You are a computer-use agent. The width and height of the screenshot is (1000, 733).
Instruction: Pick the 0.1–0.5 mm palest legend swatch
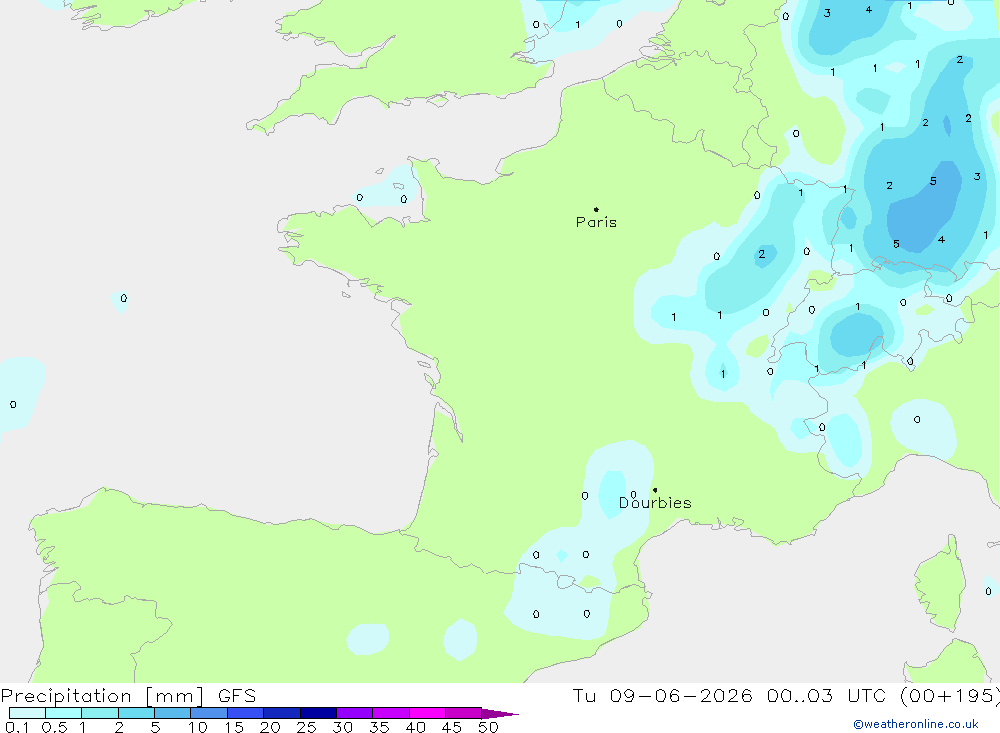click(27, 713)
